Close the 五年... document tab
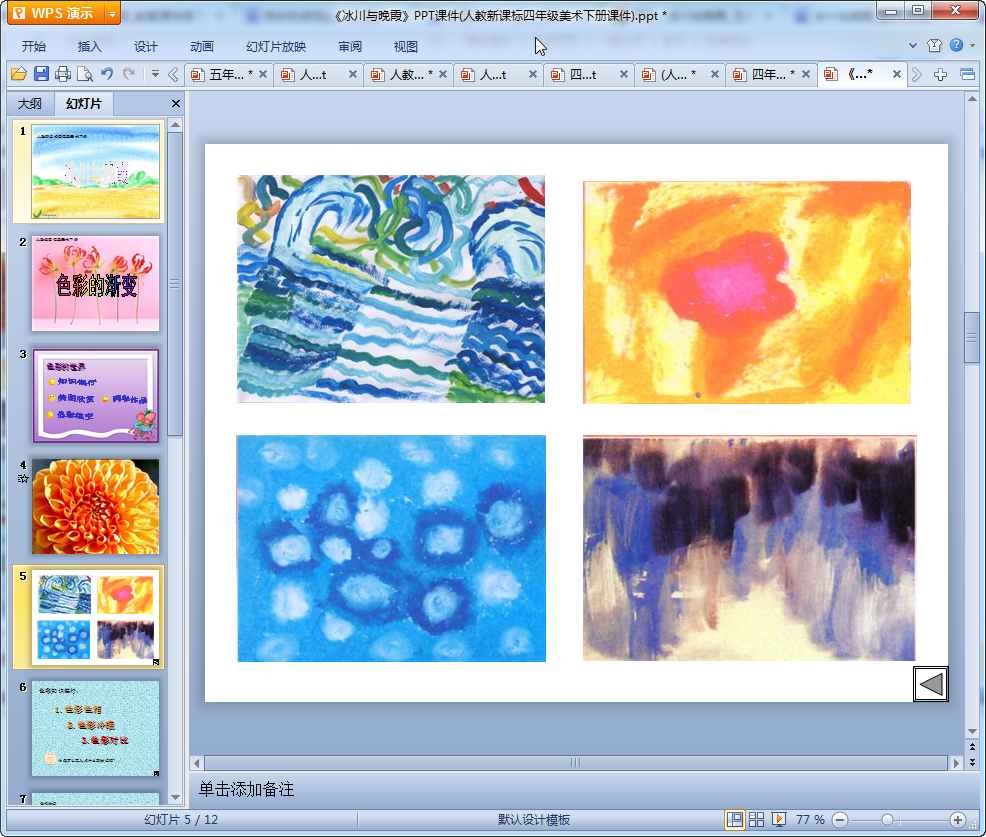This screenshot has height=837, width=986. [263, 74]
